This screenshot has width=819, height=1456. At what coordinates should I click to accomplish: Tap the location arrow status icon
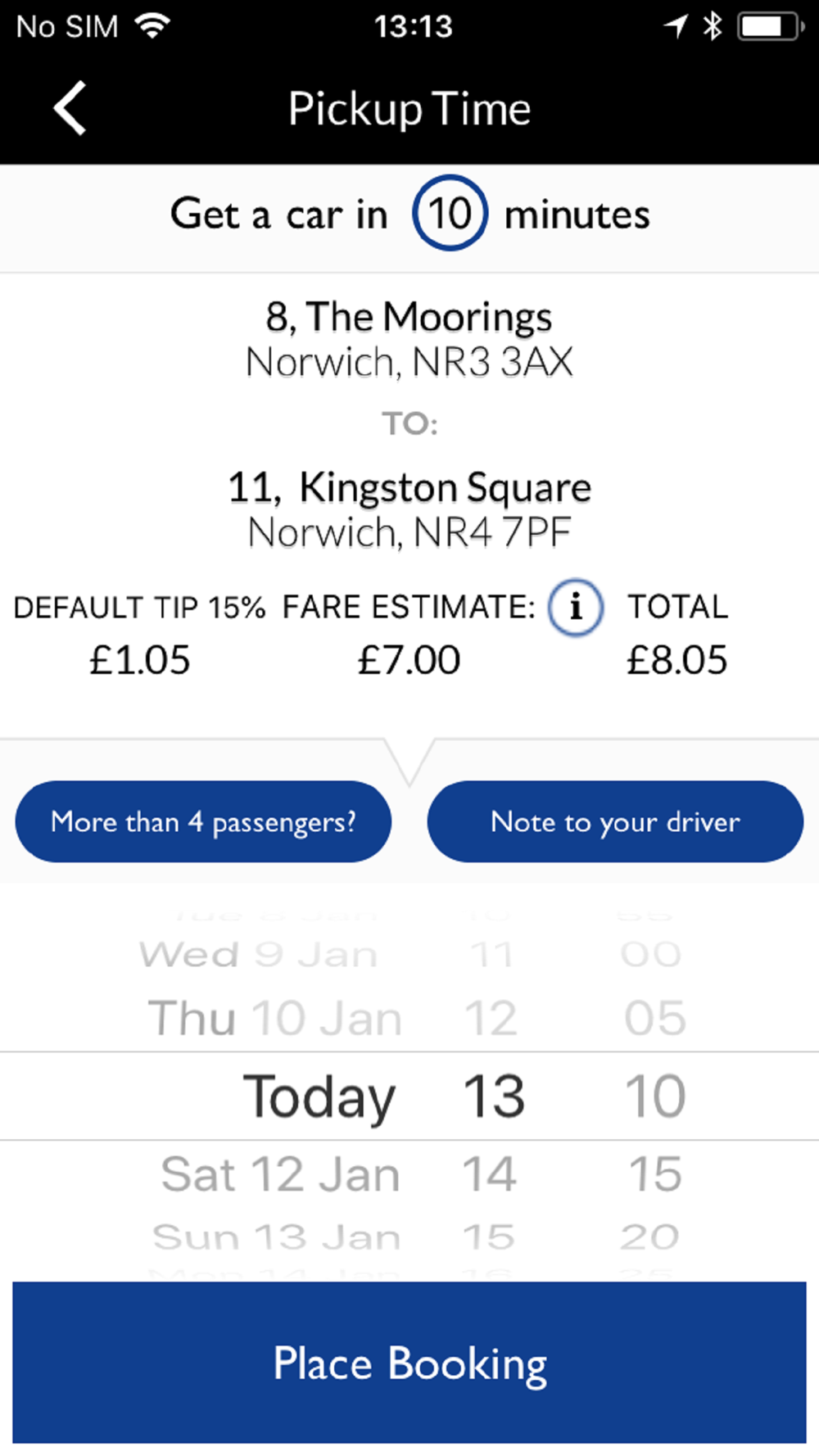click(x=676, y=26)
